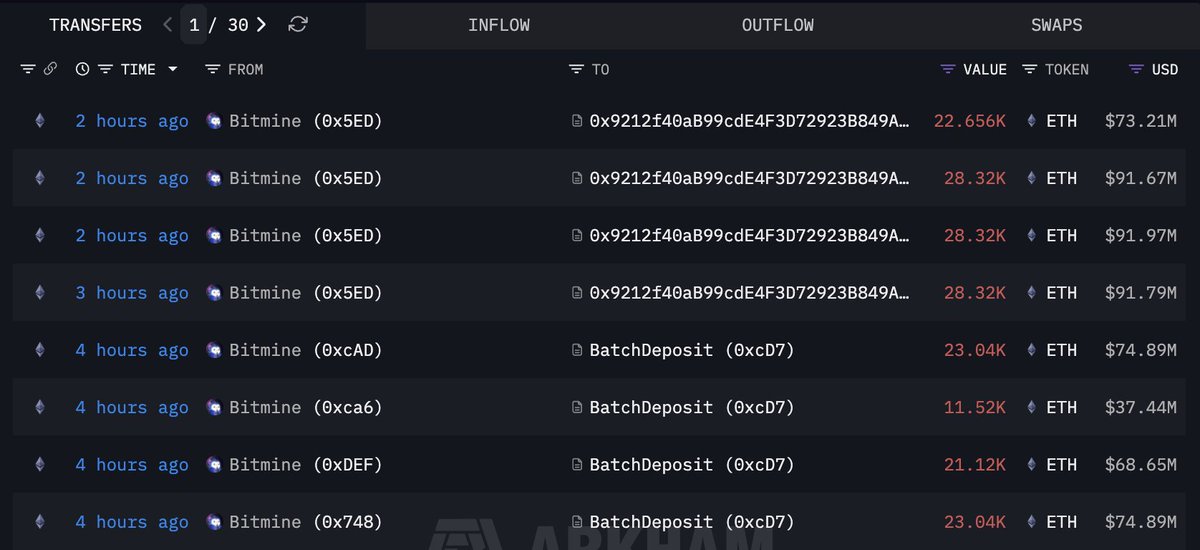Click the 23.04K value in Bitmine (0x748) row
The width and height of the screenshot is (1200, 550).
pyautogui.click(x=975, y=521)
